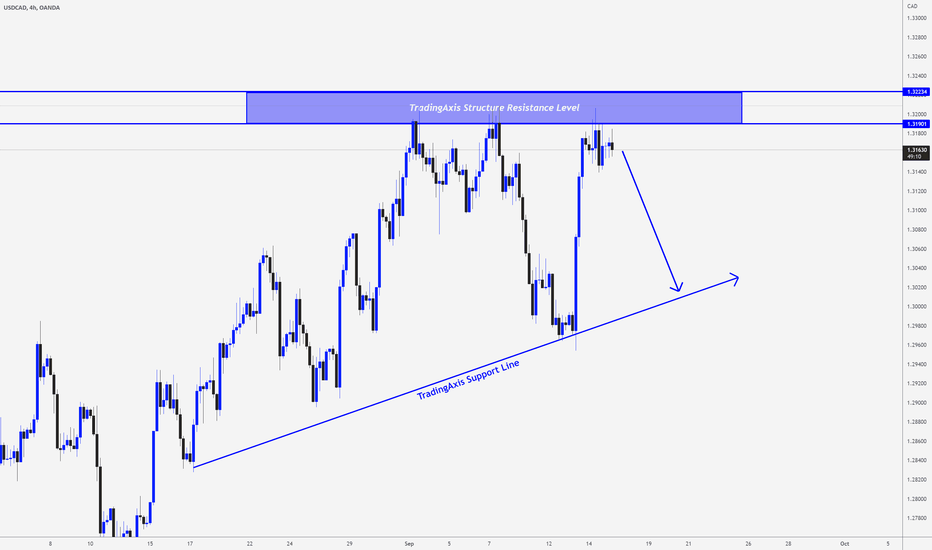Click the Sep label on time axis
Image resolution: width=932 pixels, height=550 pixels.
[409, 543]
